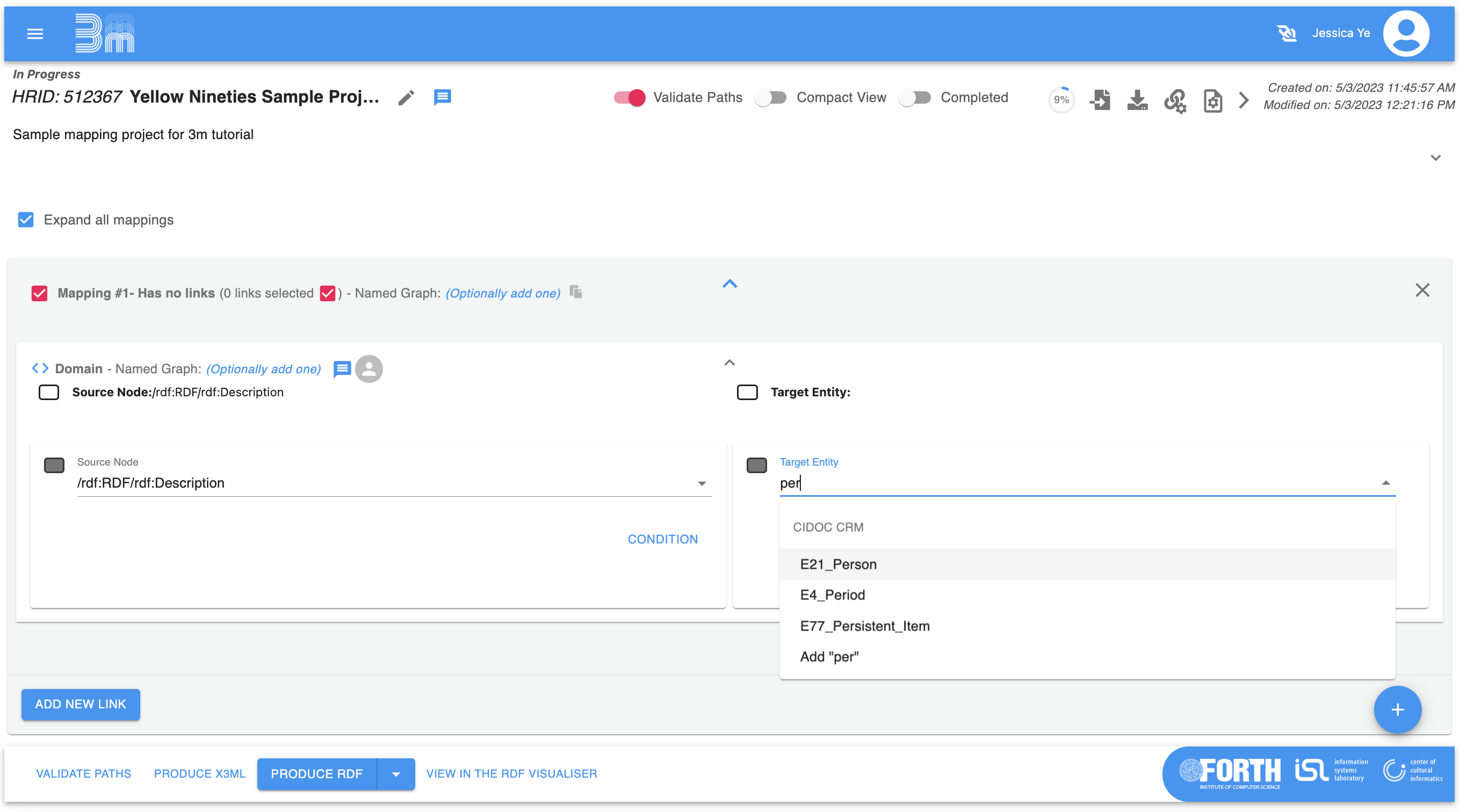This screenshot has height=812, width=1460.
Task: Click the import file icon
Action: coord(1100,100)
